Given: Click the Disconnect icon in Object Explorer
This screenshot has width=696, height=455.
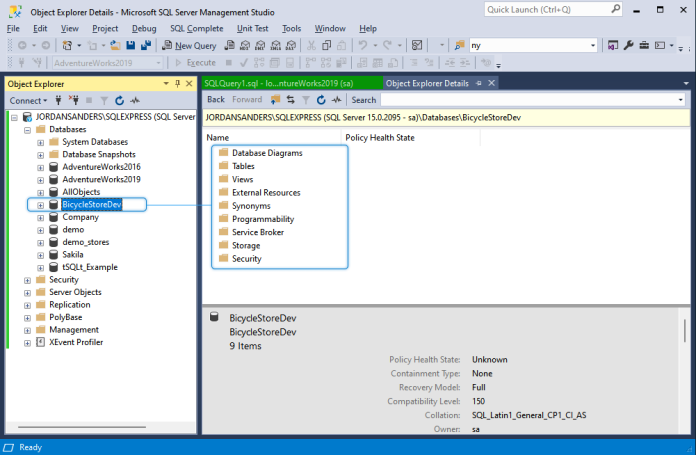Looking at the screenshot, I should [74, 100].
